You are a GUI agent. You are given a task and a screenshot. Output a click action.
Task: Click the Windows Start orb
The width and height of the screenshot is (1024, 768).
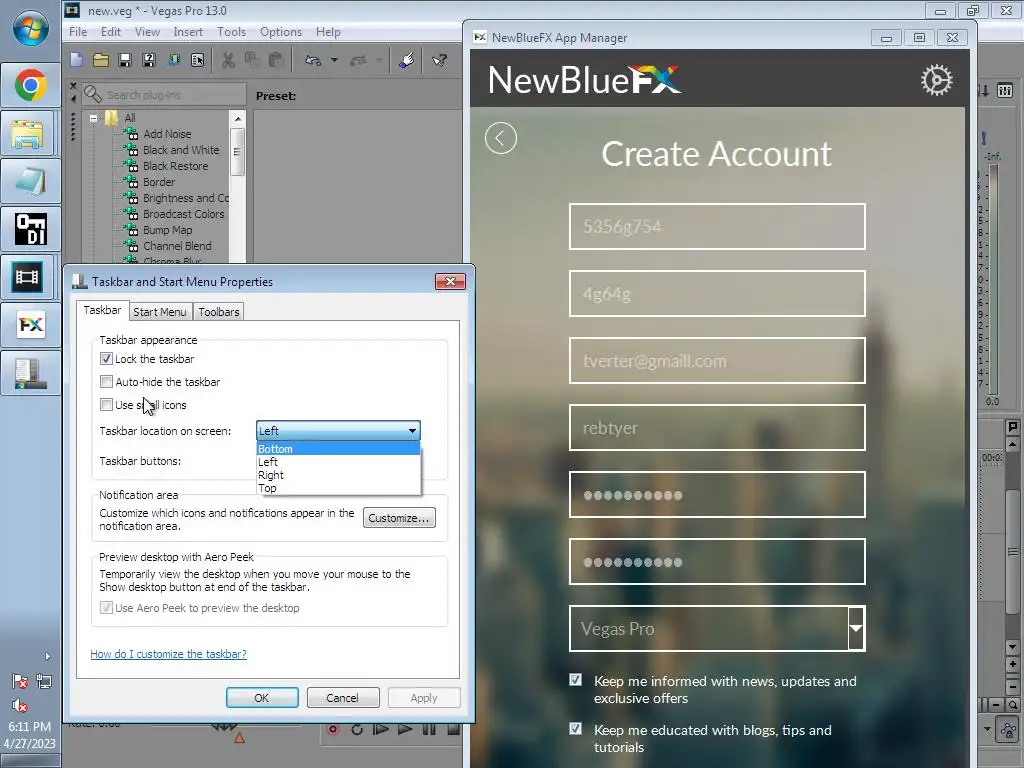click(x=30, y=28)
